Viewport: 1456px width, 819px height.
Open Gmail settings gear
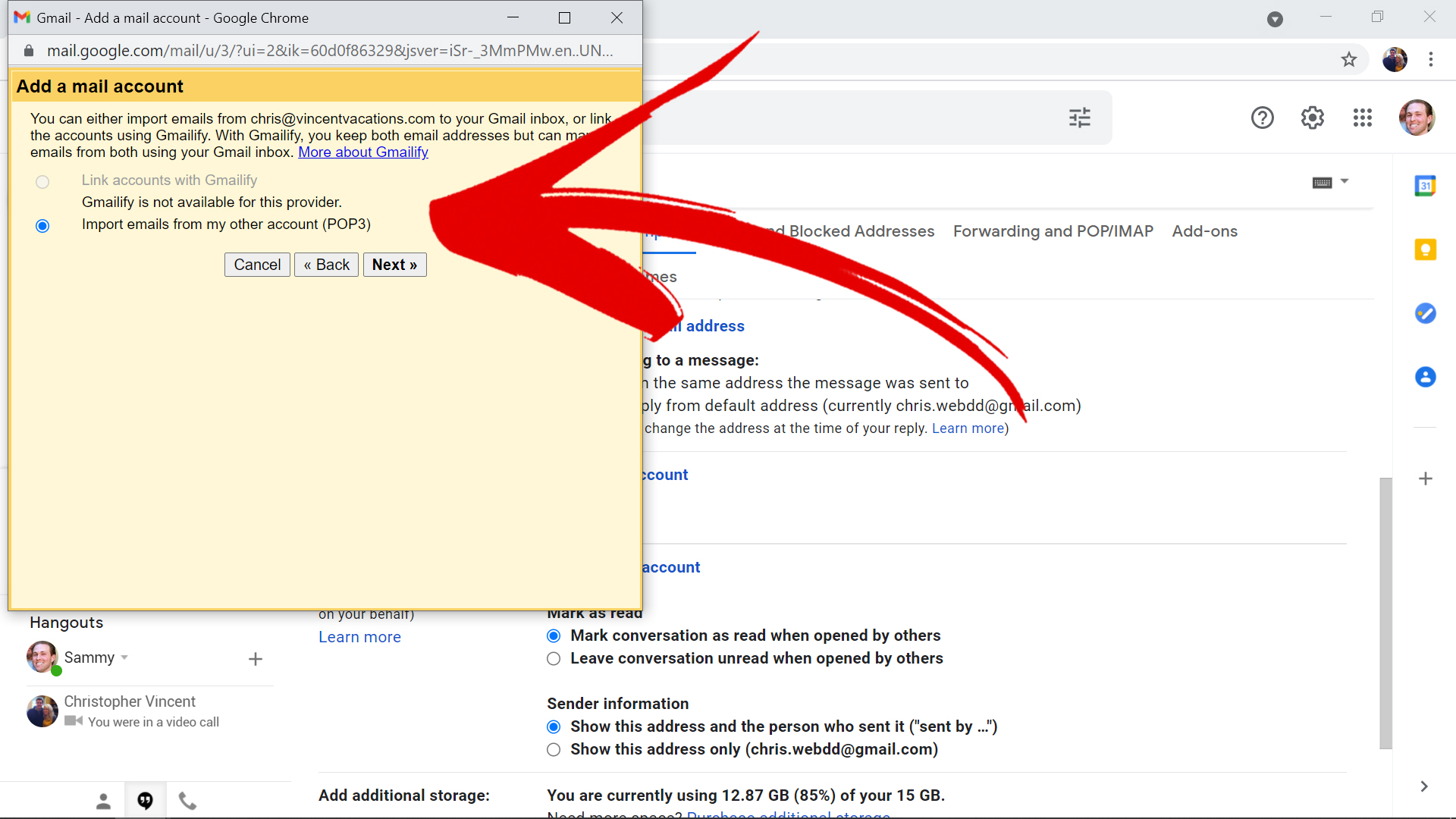coord(1312,118)
